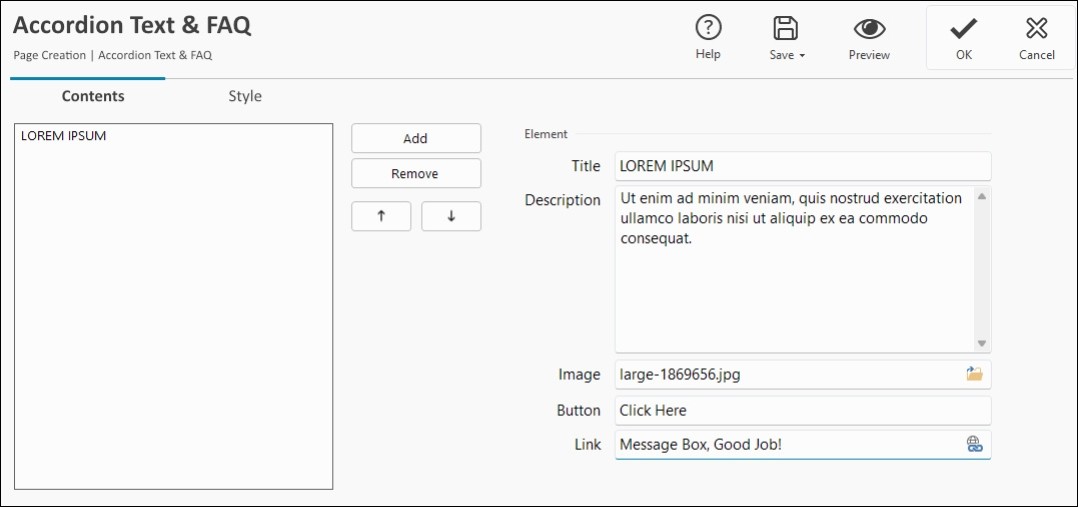Image resolution: width=1078 pixels, height=507 pixels.
Task: Click the Preview eye icon
Action: pos(869,28)
